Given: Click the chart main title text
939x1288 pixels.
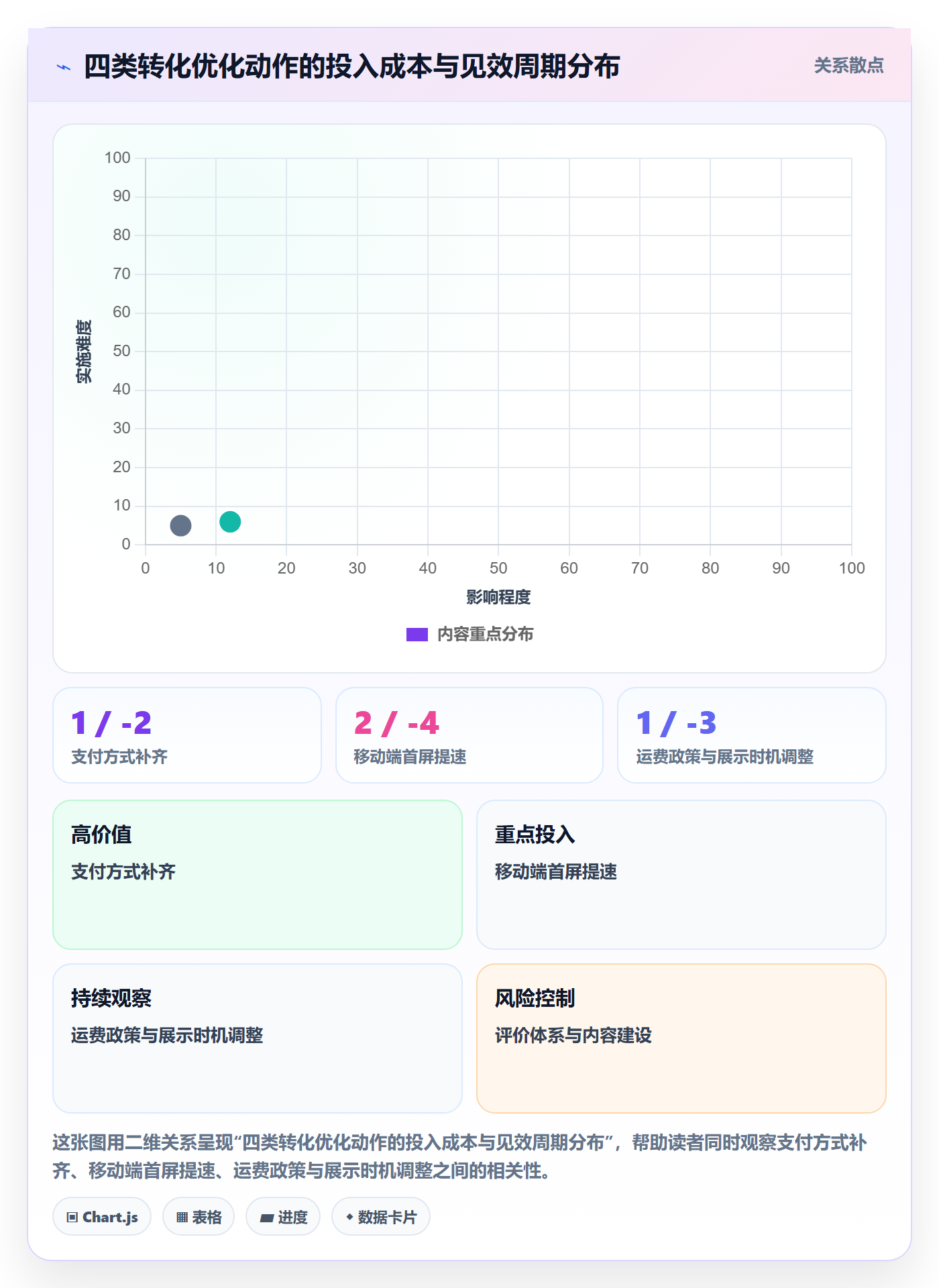Looking at the screenshot, I should tap(351, 66).
